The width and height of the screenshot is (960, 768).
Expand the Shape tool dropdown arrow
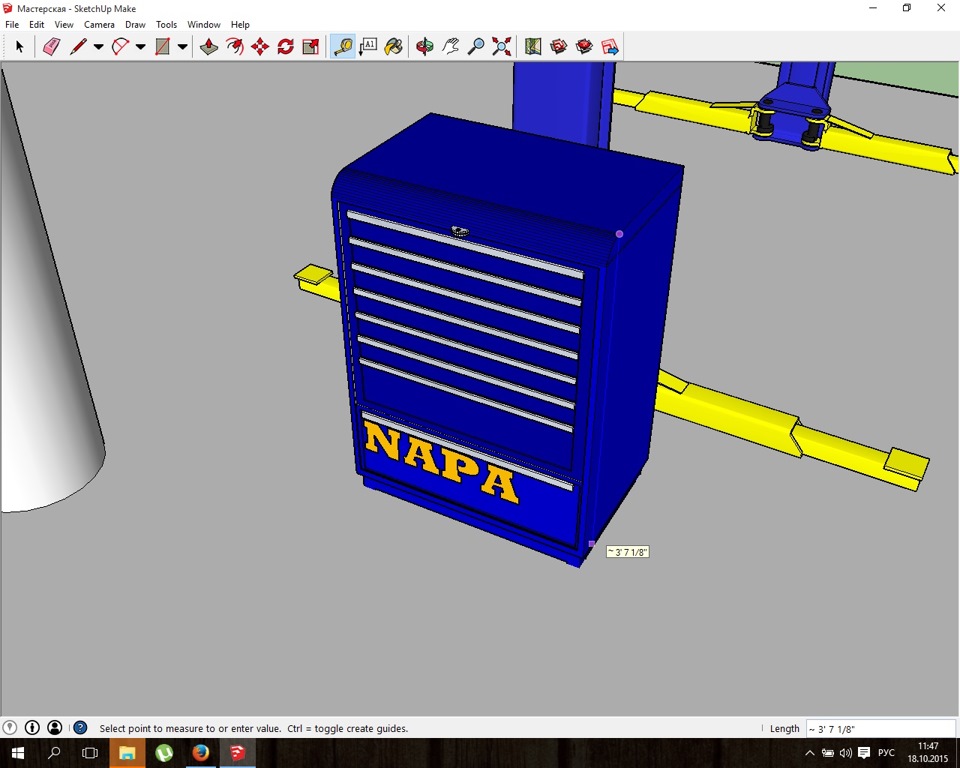(x=182, y=47)
